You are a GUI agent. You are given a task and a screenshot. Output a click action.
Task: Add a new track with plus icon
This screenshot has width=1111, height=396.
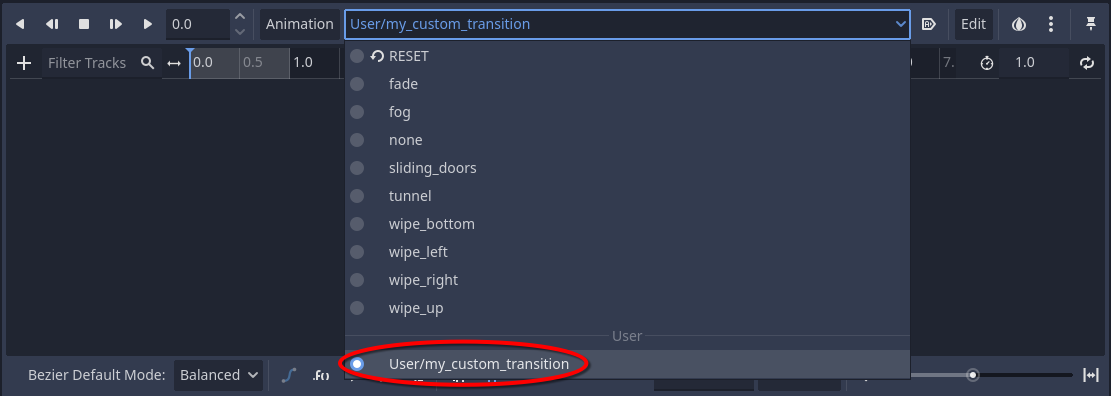click(x=24, y=63)
